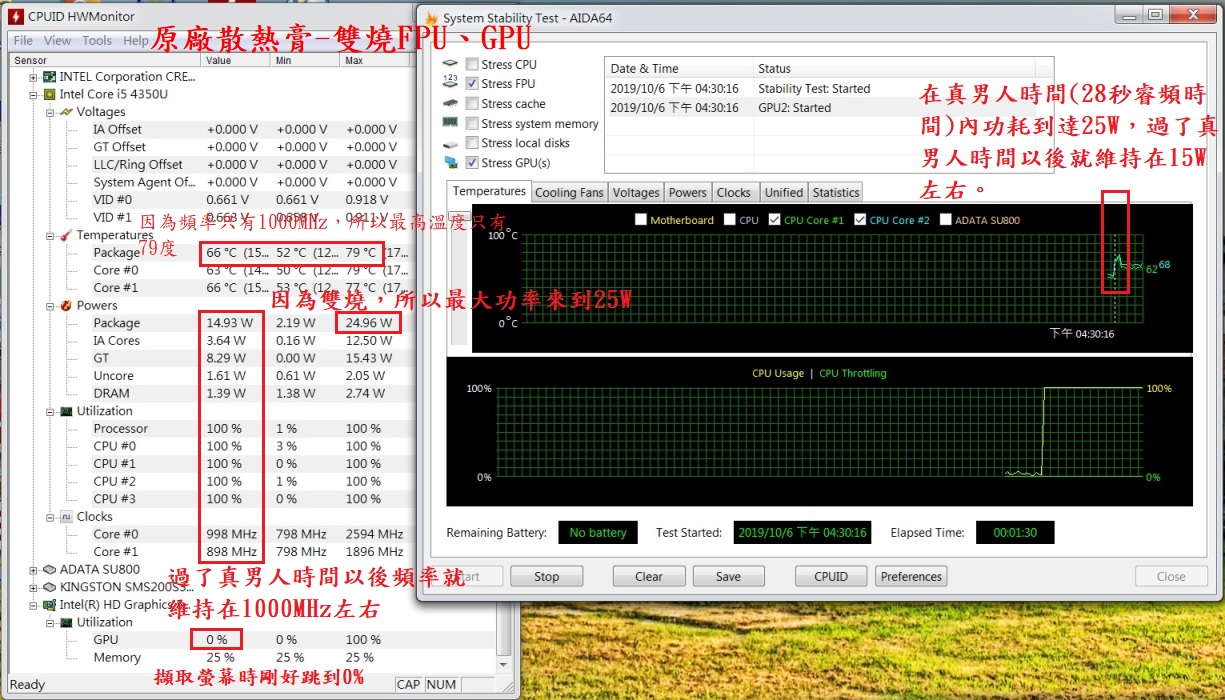This screenshot has width=1225, height=700.
Task: Click the Clocks icon in HWMonitor
Action: pyautogui.click(x=67, y=517)
